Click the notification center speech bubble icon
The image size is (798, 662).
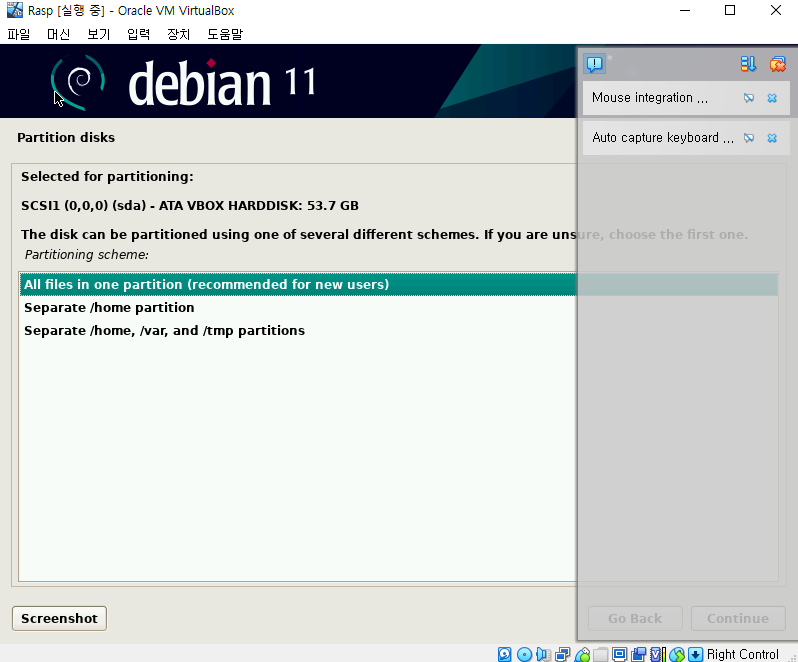594,64
